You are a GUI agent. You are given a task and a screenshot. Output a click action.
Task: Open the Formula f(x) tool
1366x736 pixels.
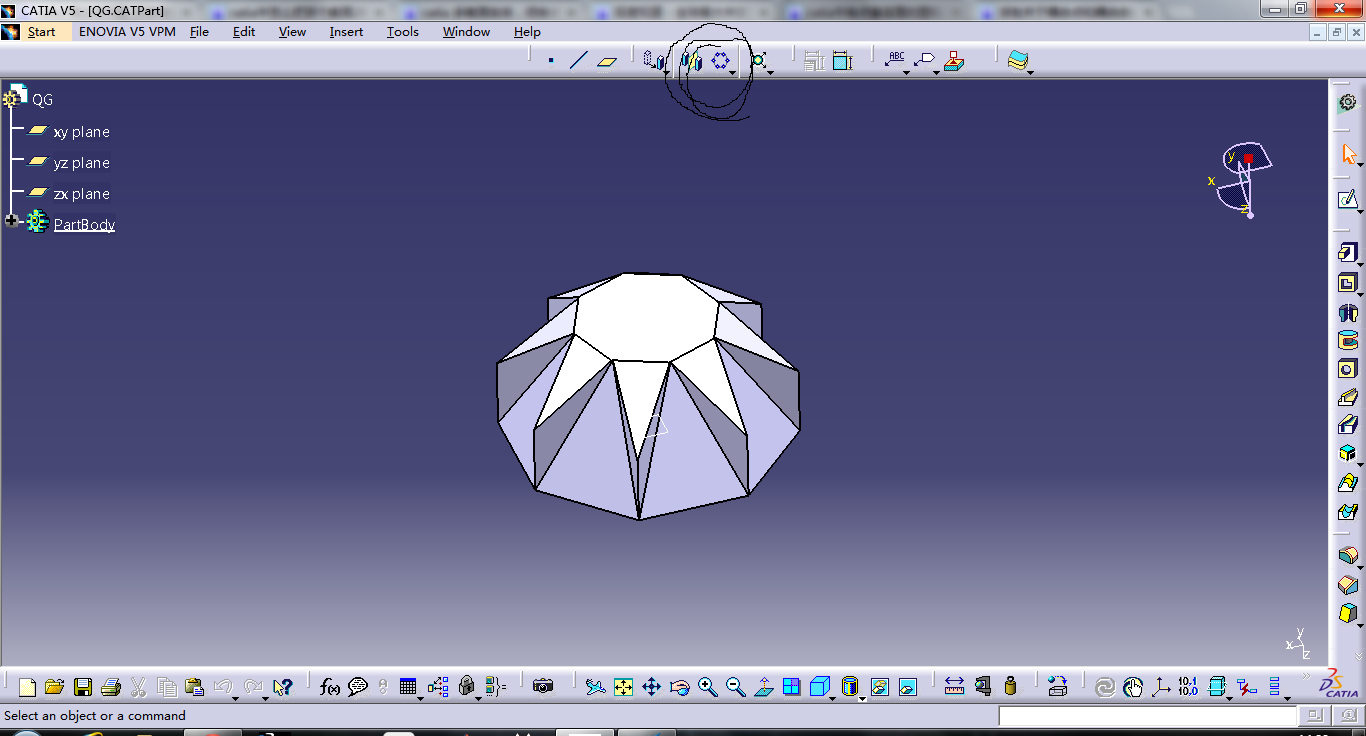329,687
